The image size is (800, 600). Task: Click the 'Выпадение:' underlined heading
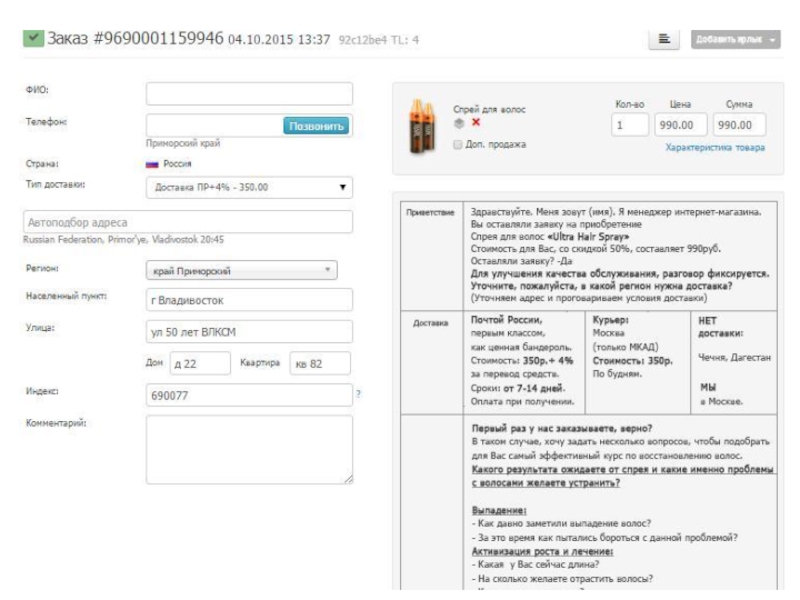[x=498, y=510]
